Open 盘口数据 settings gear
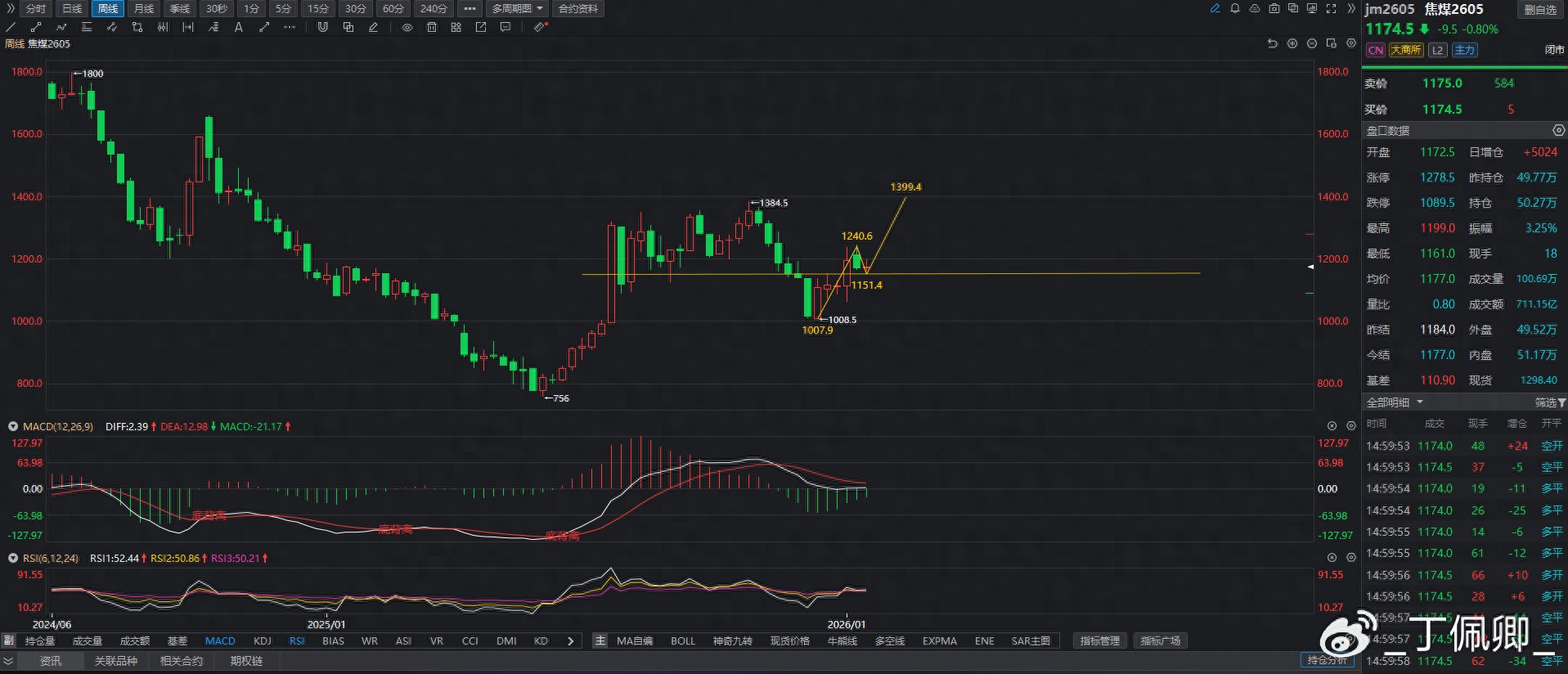The width and height of the screenshot is (1568, 674). [1558, 130]
